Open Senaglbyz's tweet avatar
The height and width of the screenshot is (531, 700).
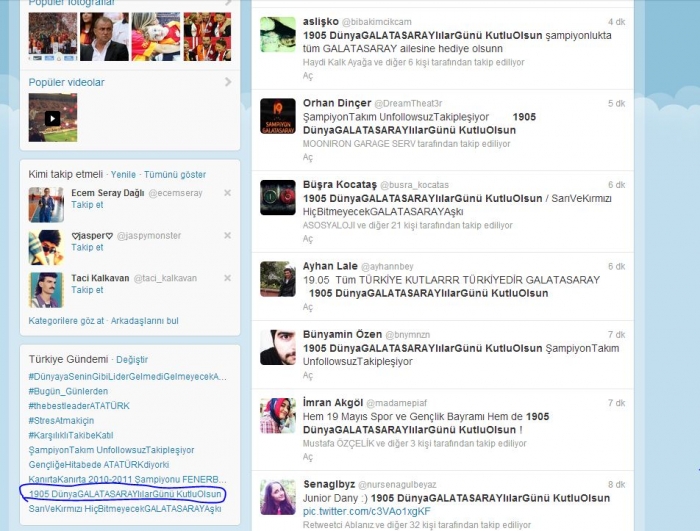(x=278, y=498)
